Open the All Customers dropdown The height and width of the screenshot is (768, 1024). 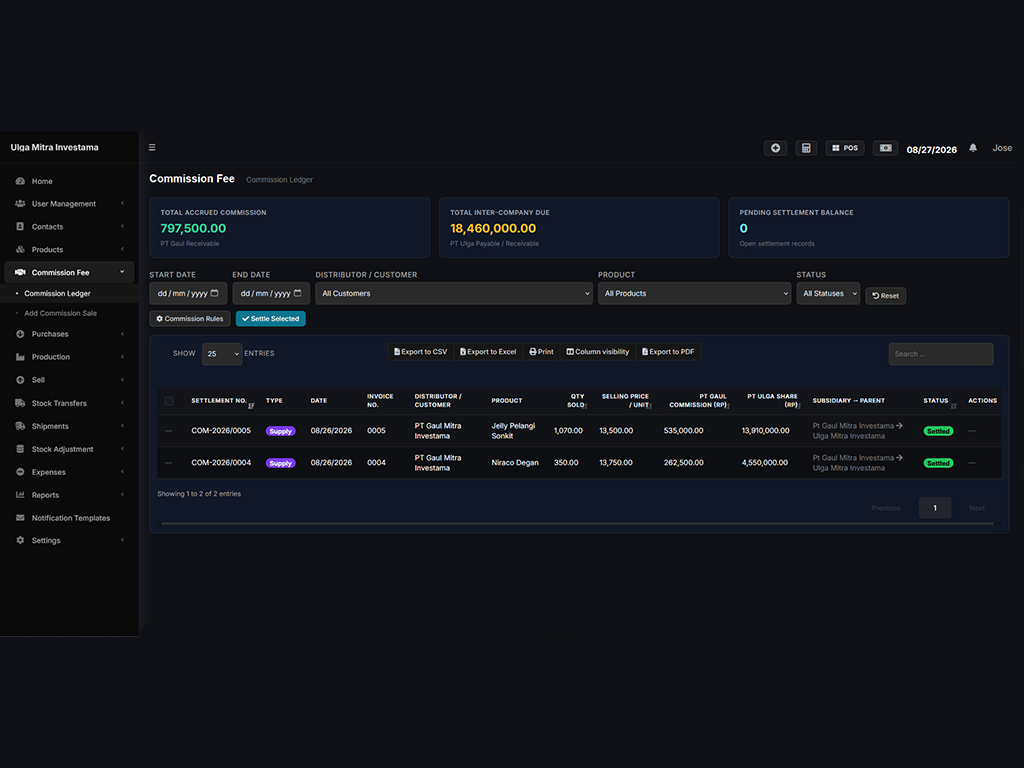pyautogui.click(x=454, y=293)
